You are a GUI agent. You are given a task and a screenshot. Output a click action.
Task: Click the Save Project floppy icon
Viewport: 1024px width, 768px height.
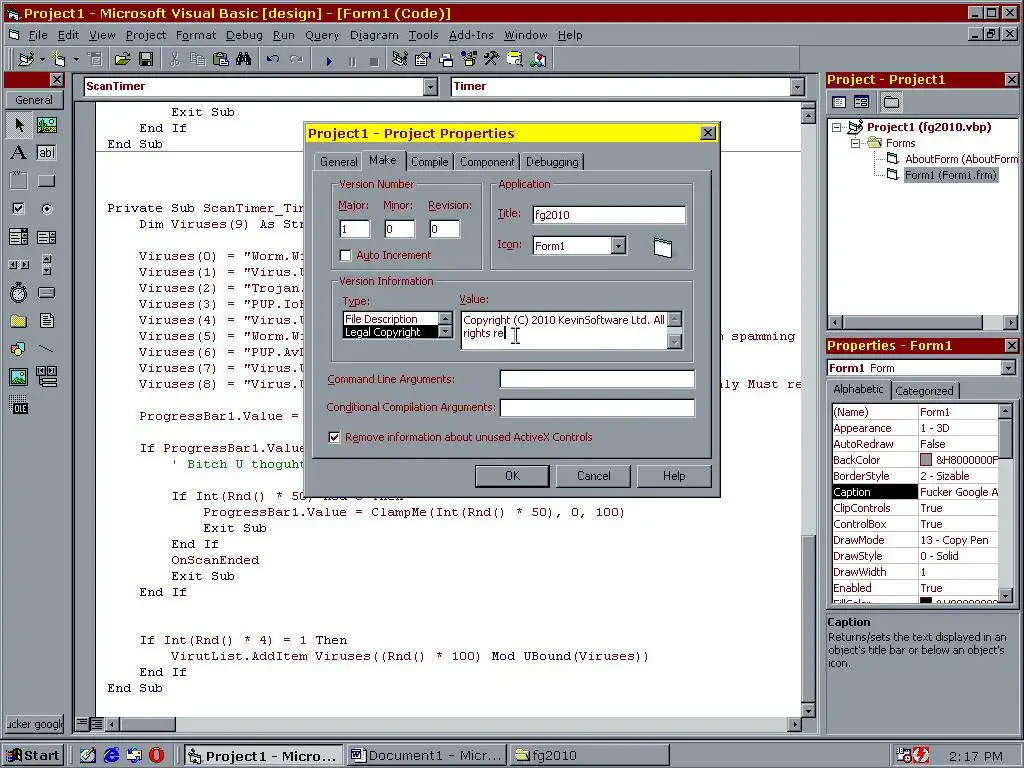point(146,60)
